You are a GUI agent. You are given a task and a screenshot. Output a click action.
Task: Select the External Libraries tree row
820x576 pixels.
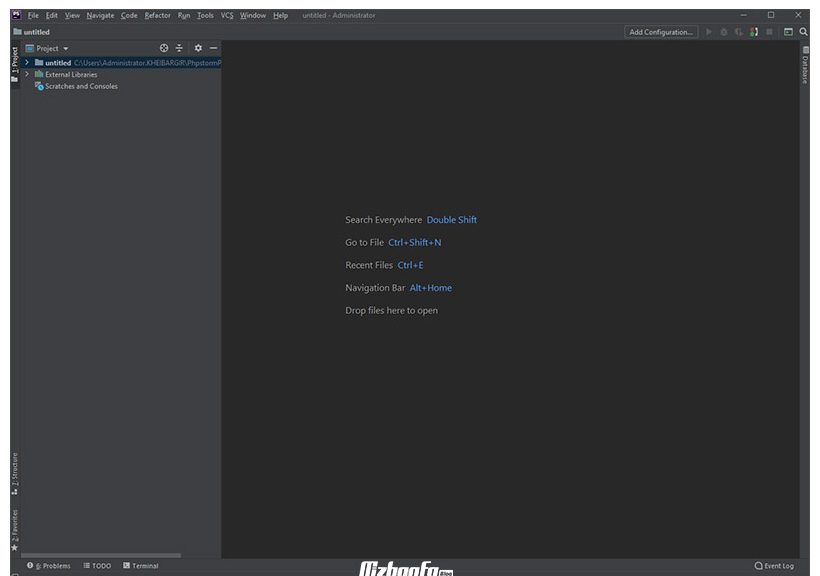point(121,74)
